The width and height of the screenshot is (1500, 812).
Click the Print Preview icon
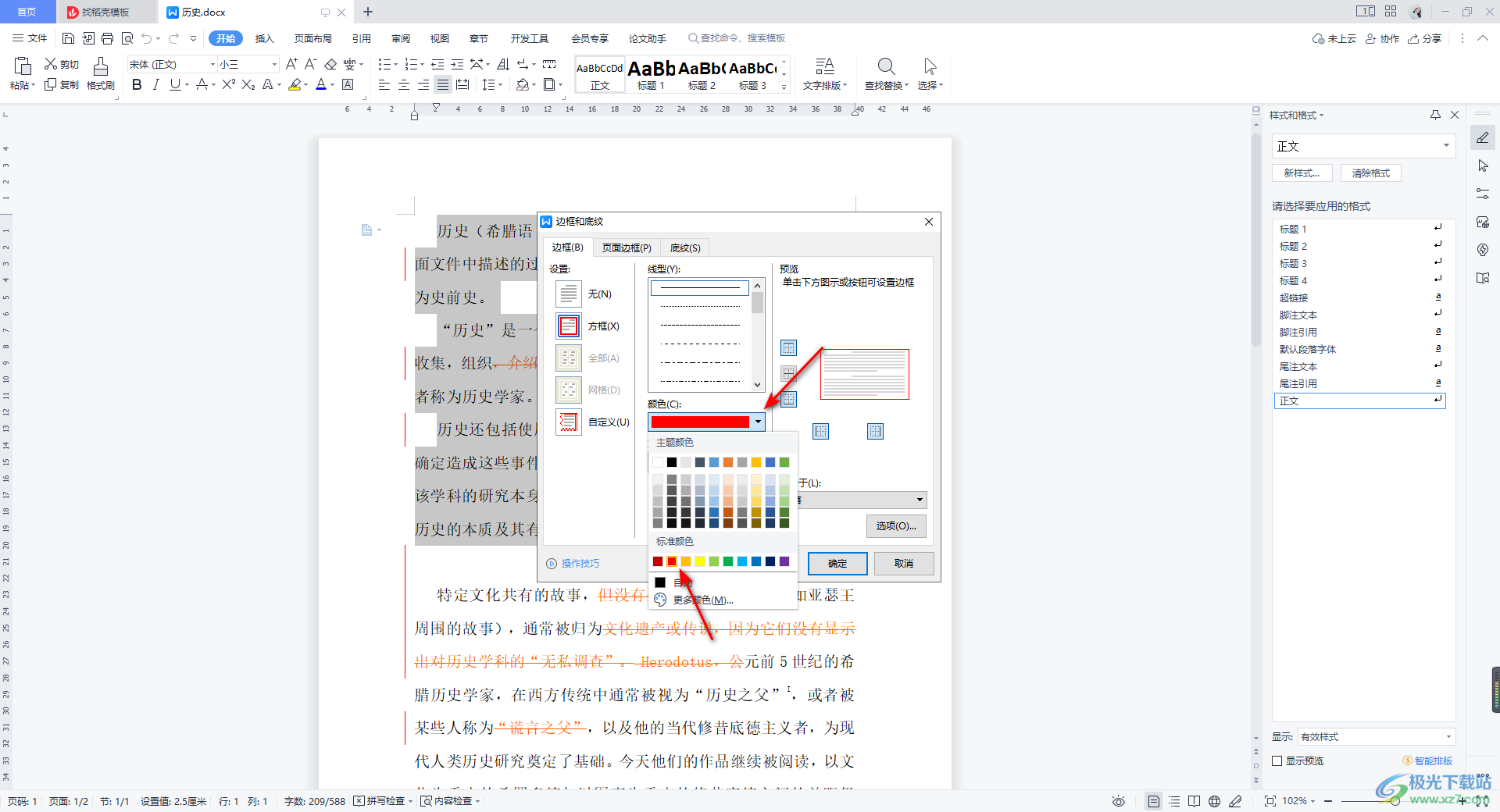(x=127, y=38)
